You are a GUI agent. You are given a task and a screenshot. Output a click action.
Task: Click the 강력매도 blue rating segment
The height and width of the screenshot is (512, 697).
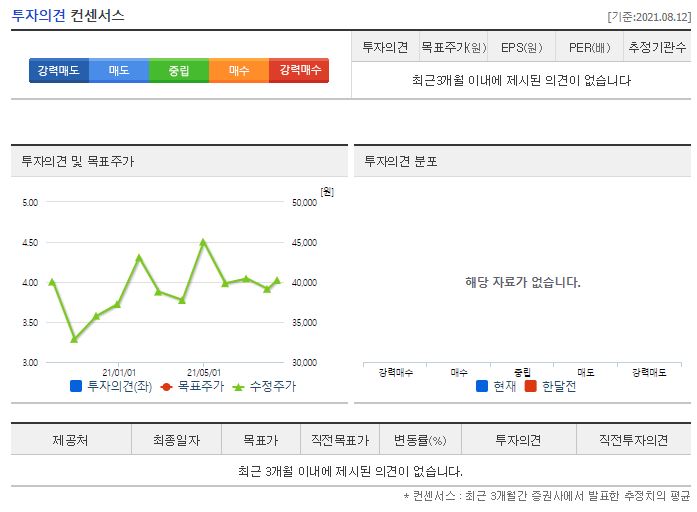(59, 70)
